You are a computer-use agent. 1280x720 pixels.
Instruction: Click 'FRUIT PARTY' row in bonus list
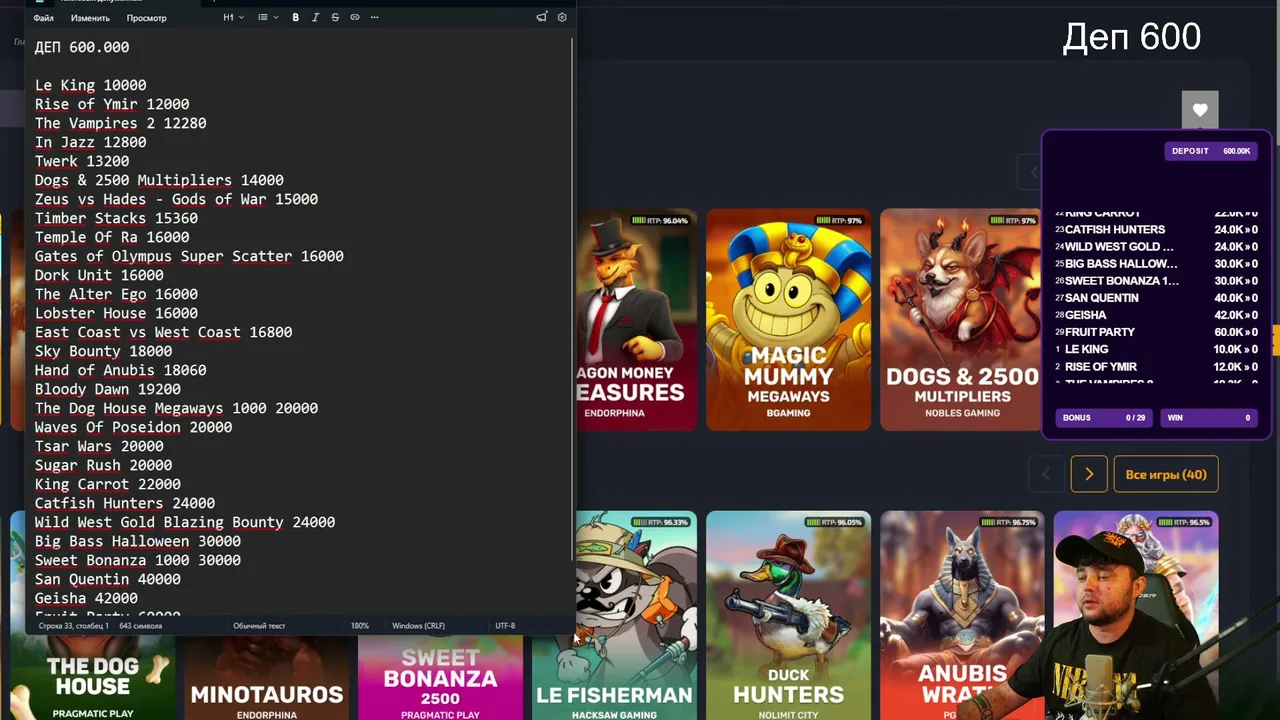(x=1156, y=332)
